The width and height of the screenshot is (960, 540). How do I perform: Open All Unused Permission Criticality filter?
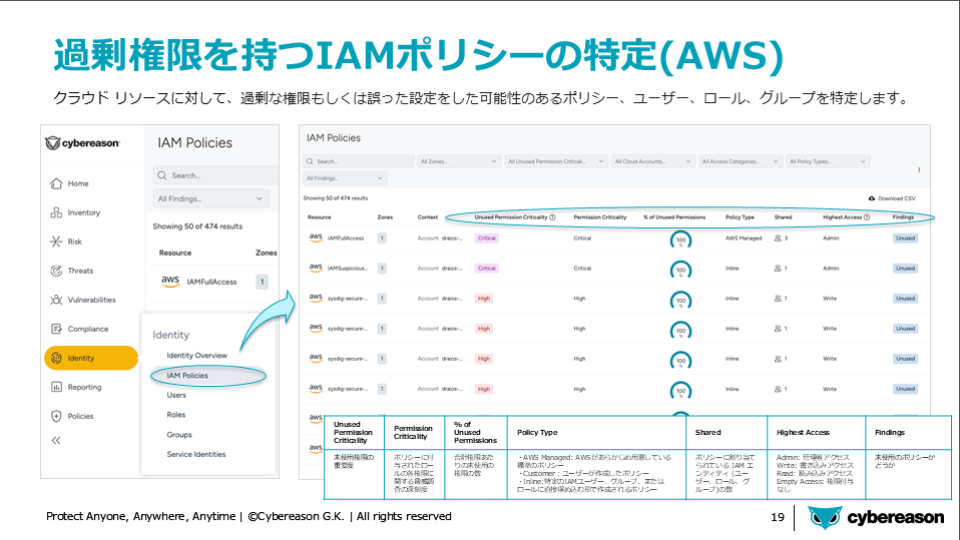click(556, 162)
